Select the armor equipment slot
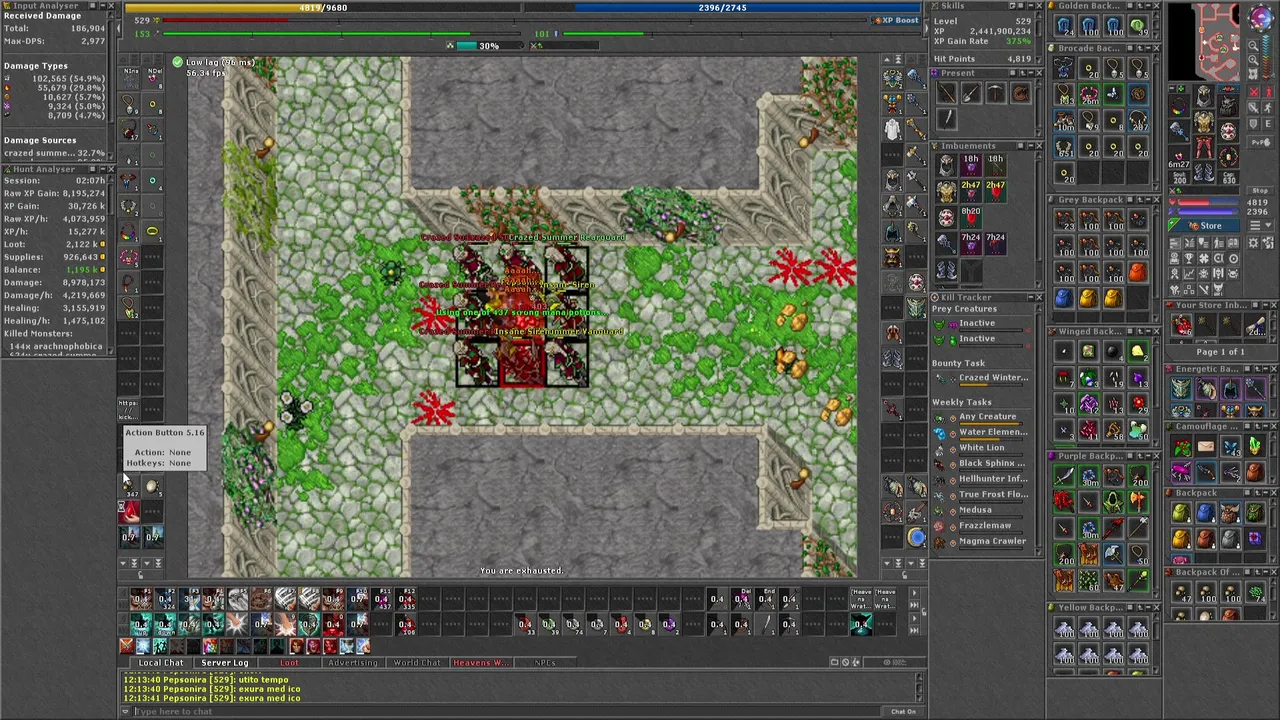The image size is (1280, 720). click(x=1204, y=122)
